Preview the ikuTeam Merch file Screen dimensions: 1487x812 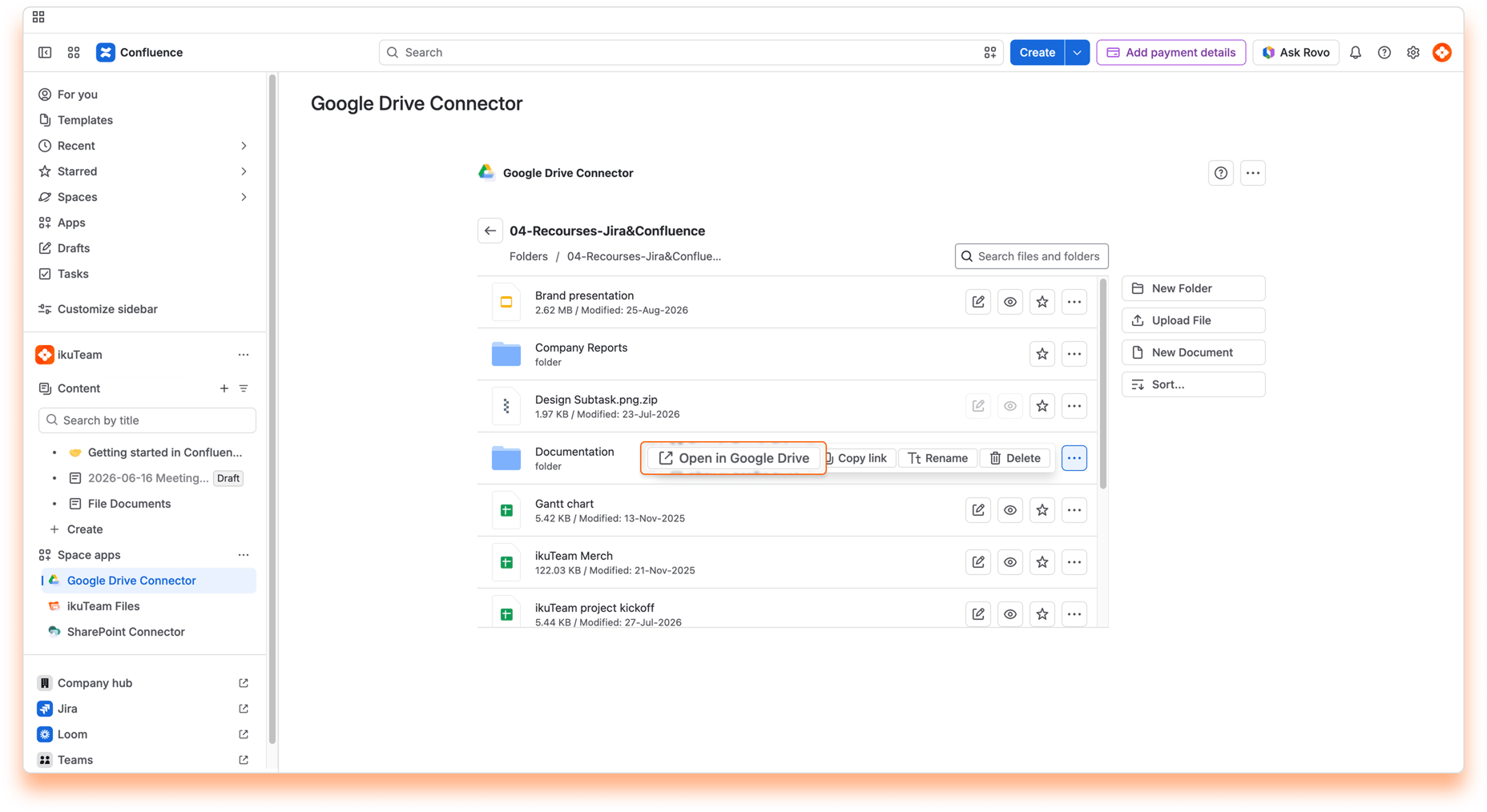pos(1010,562)
